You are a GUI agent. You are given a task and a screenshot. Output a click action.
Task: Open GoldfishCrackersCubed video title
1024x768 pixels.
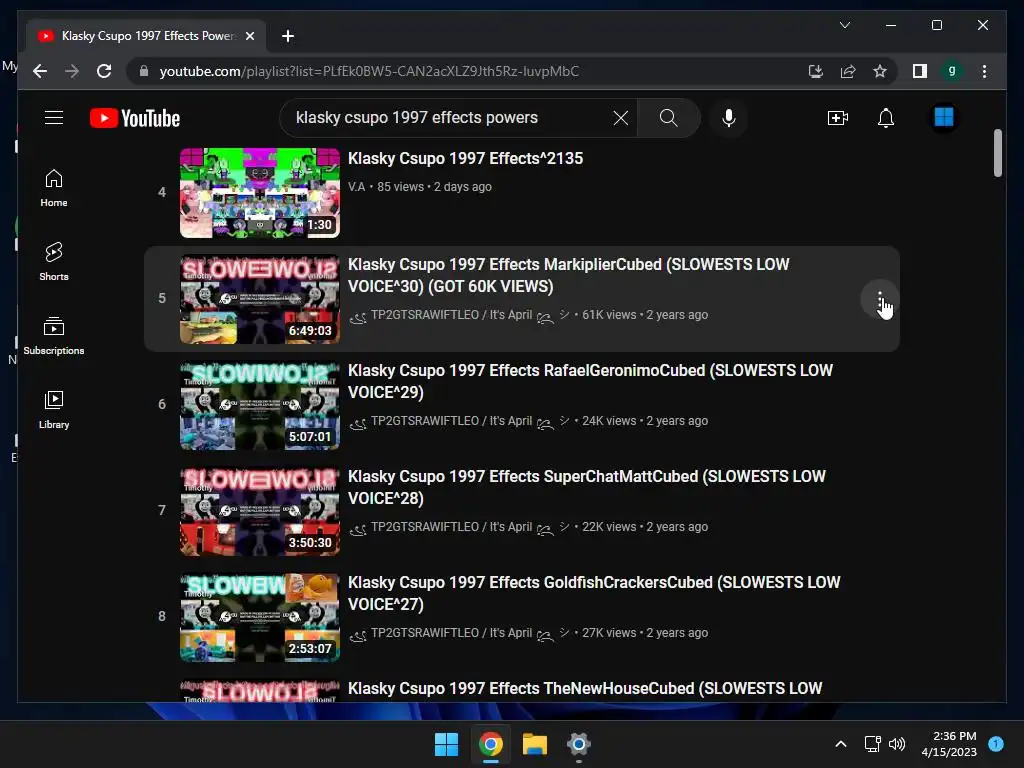(594, 593)
